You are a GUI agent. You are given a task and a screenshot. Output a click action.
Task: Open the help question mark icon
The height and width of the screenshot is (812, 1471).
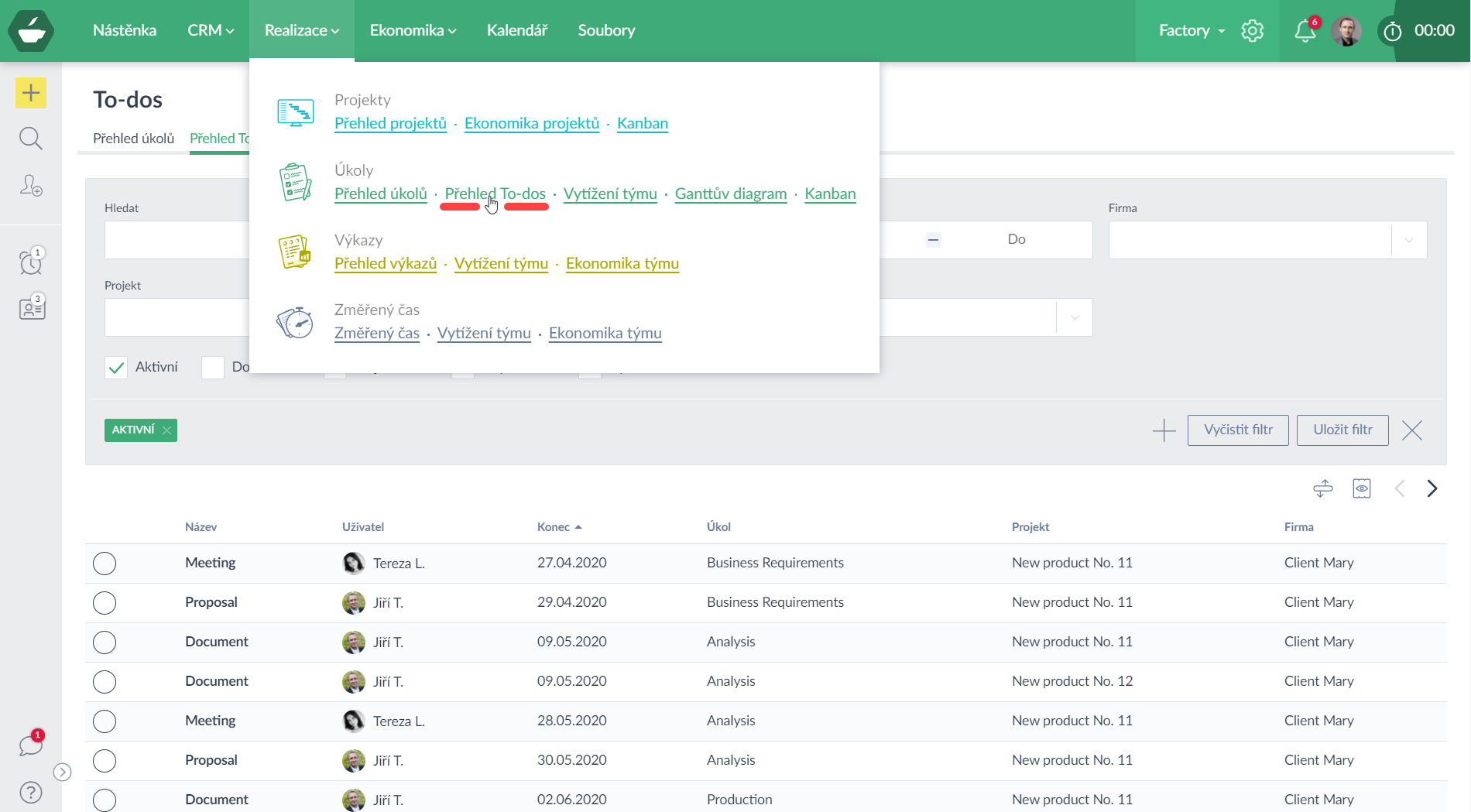point(31,792)
